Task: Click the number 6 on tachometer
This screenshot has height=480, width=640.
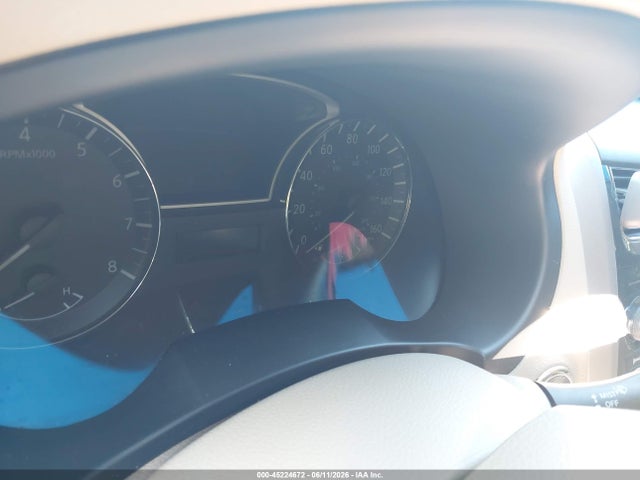Action: (x=117, y=181)
